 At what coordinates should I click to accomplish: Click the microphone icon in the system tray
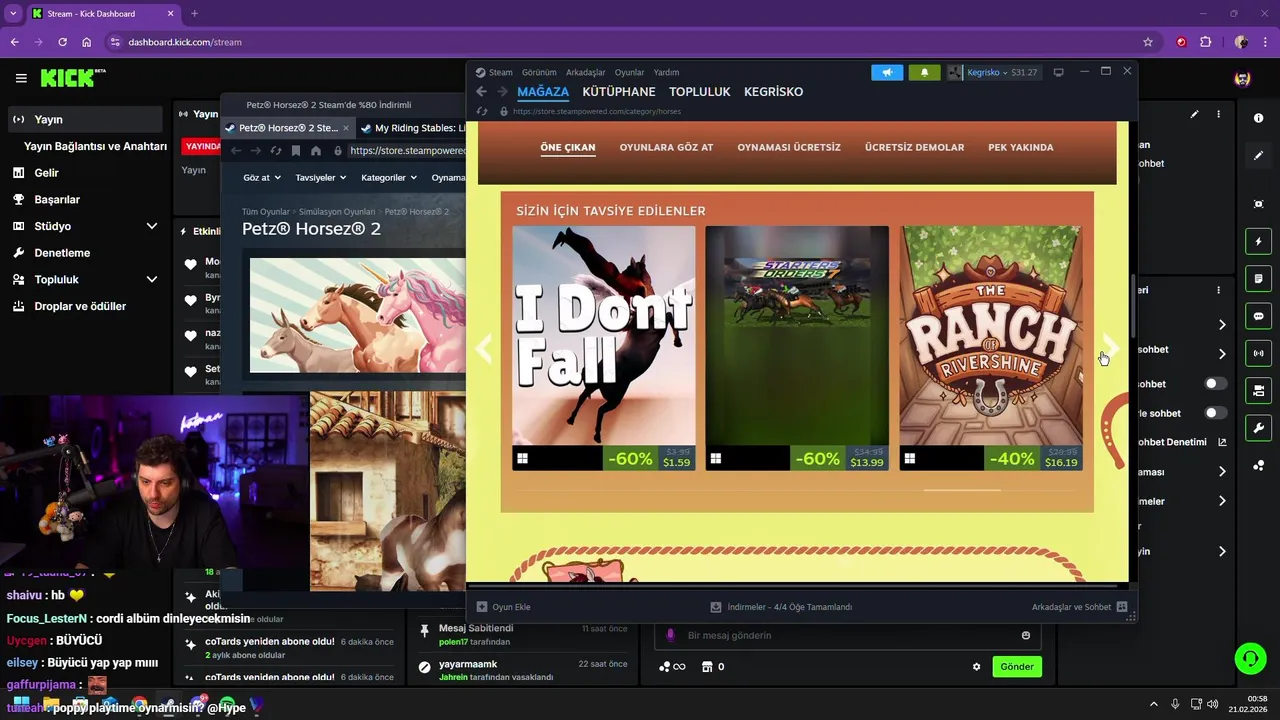[x=1175, y=704]
